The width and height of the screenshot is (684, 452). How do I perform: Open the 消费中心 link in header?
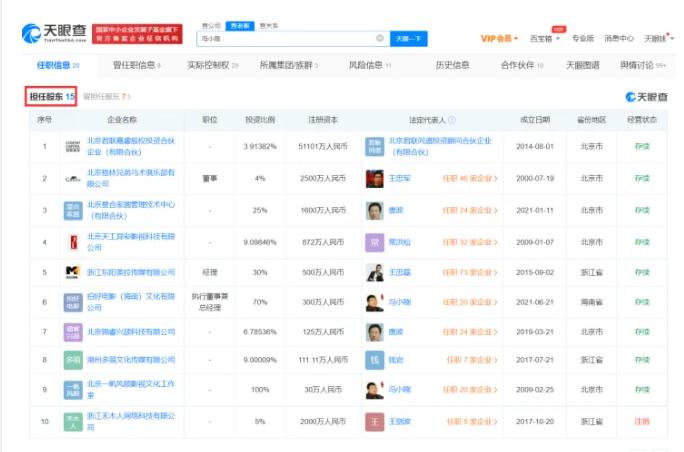click(x=619, y=38)
